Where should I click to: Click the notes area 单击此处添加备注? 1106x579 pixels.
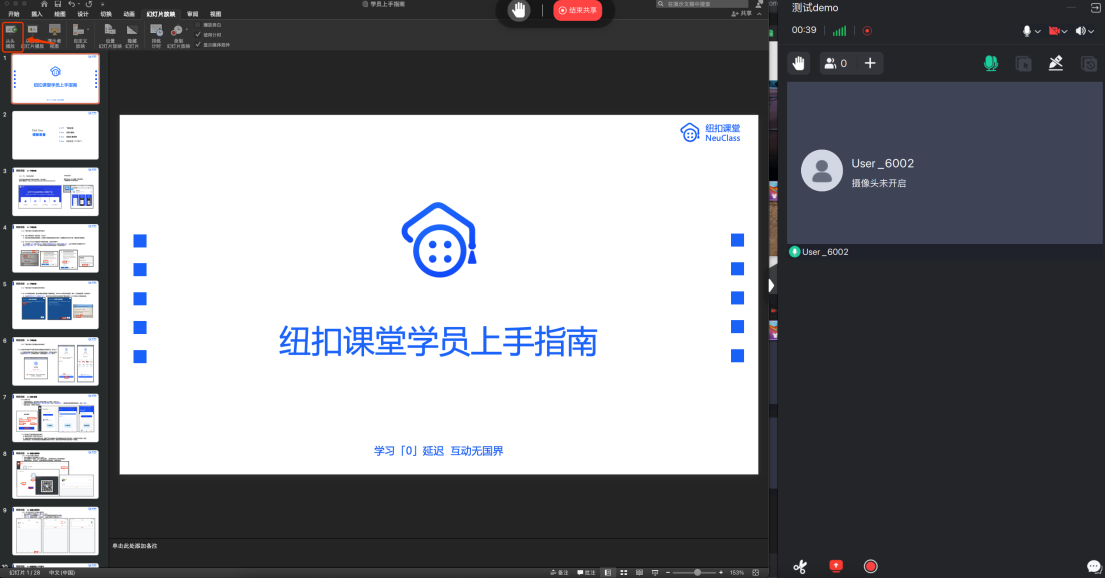pos(134,546)
